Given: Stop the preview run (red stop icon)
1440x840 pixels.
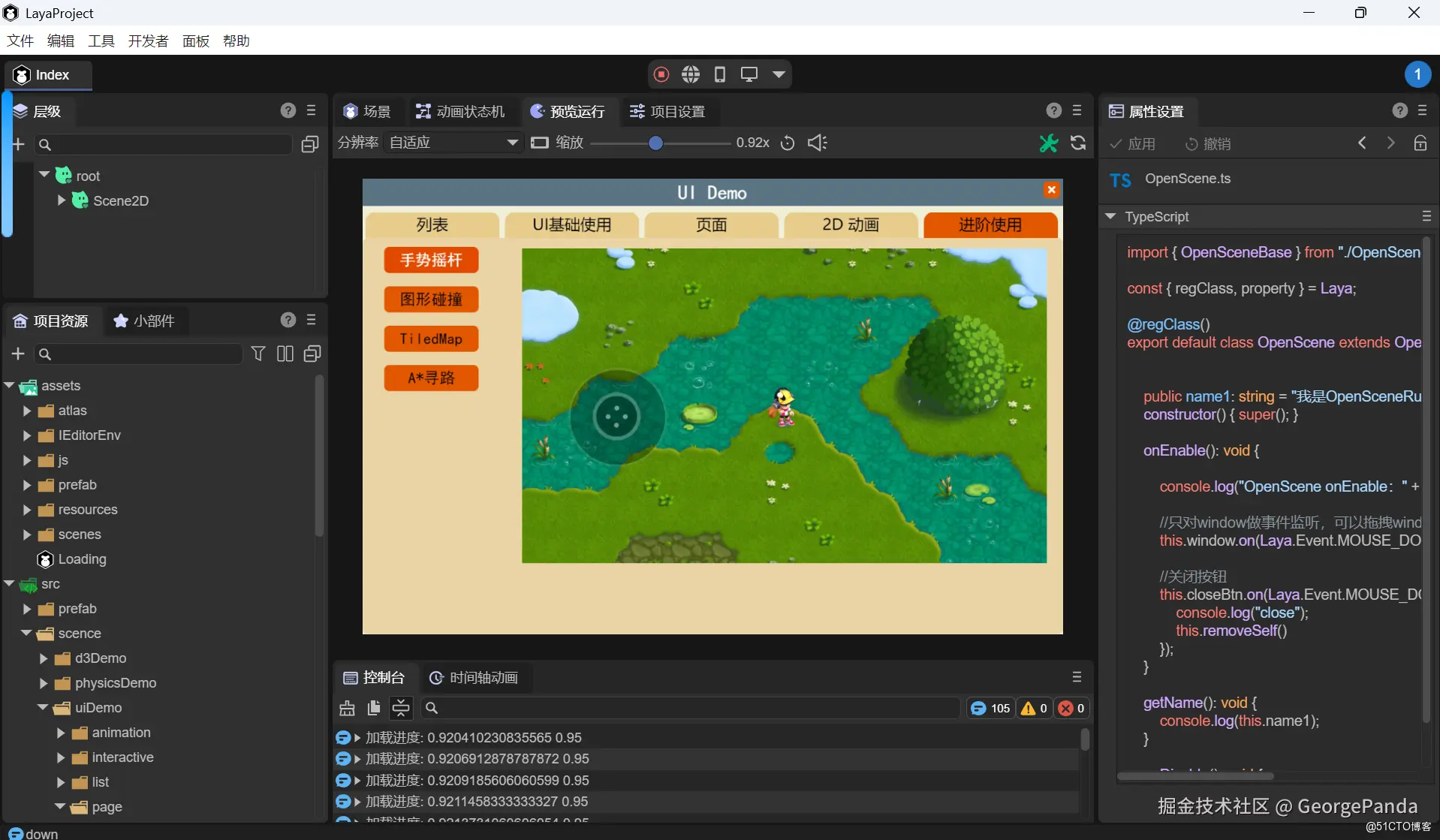Looking at the screenshot, I should pyautogui.click(x=661, y=74).
